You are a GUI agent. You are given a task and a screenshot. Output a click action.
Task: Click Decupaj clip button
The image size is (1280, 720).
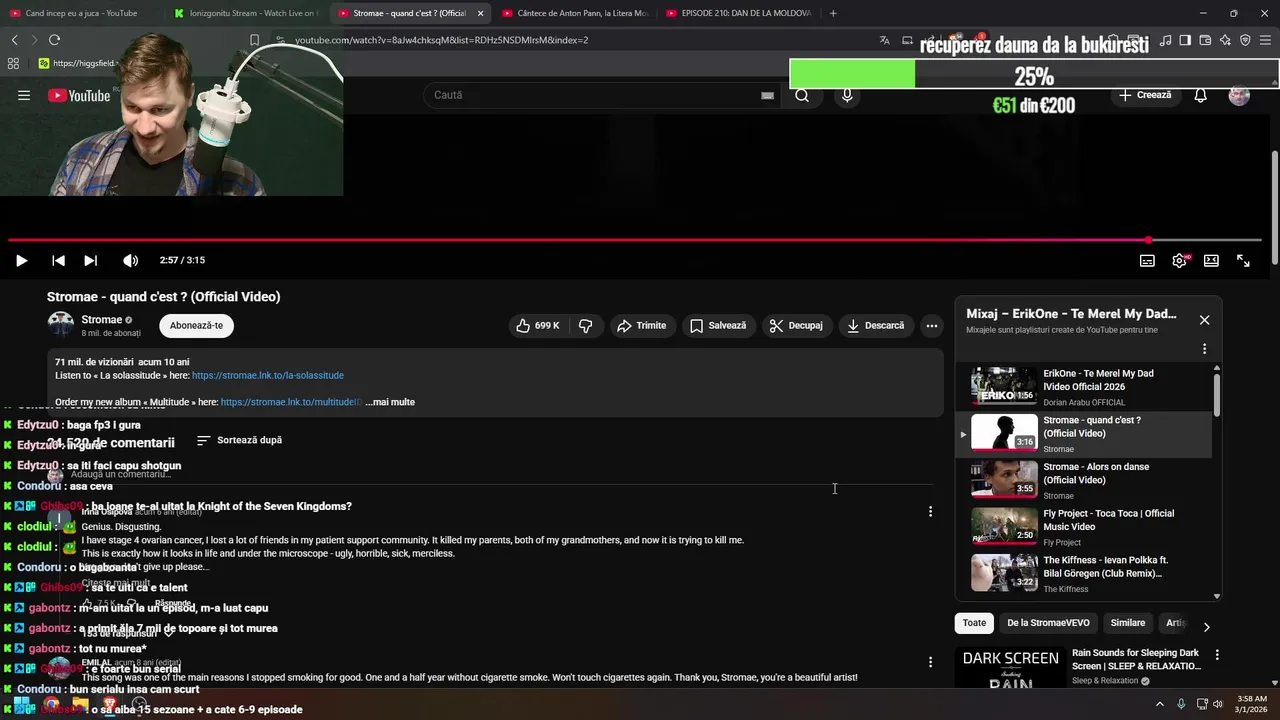point(796,325)
